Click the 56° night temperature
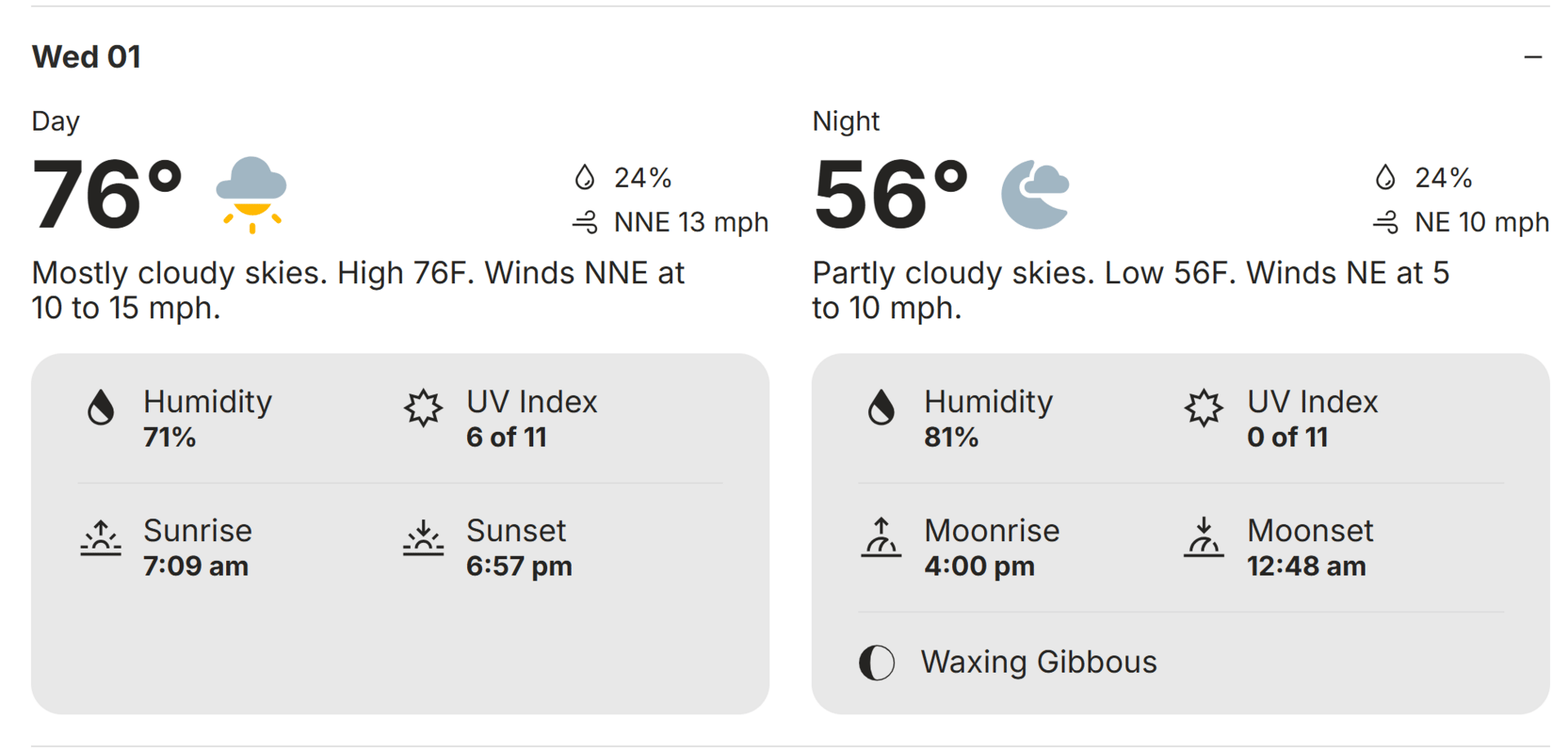The image size is (1568, 751). coord(890,194)
